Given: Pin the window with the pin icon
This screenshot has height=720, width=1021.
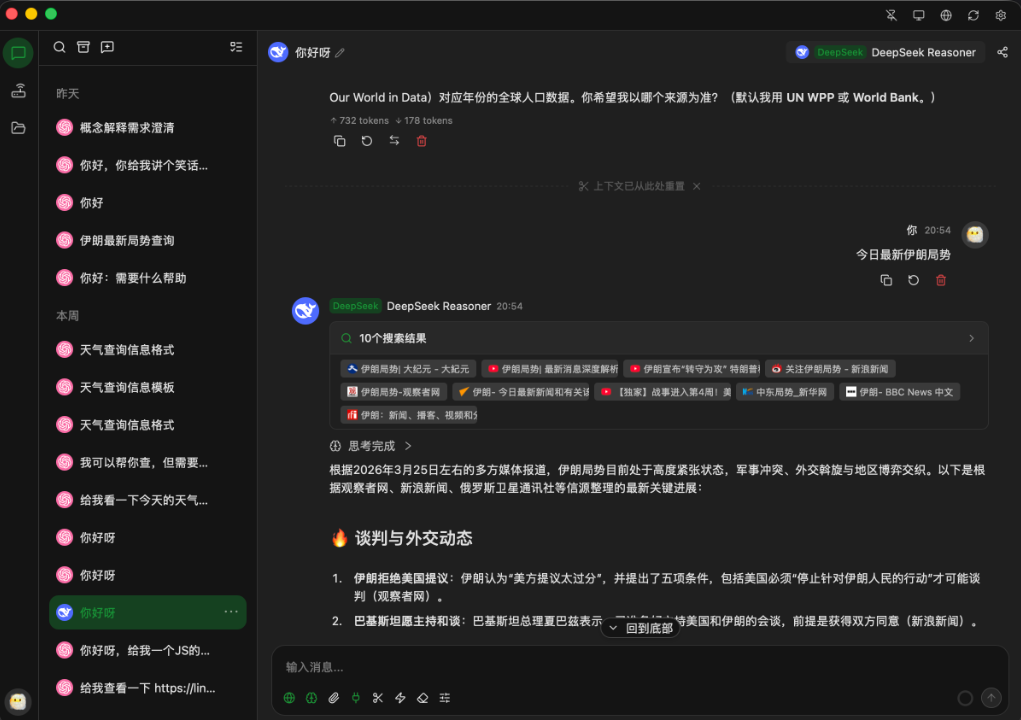Looking at the screenshot, I should (892, 15).
